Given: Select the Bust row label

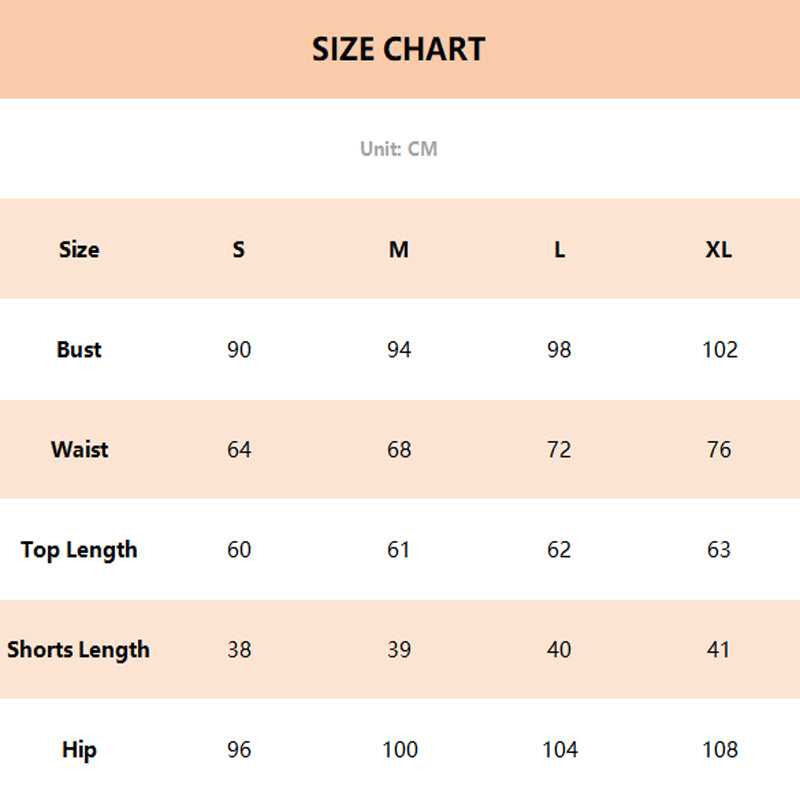Looking at the screenshot, I should [79, 349].
